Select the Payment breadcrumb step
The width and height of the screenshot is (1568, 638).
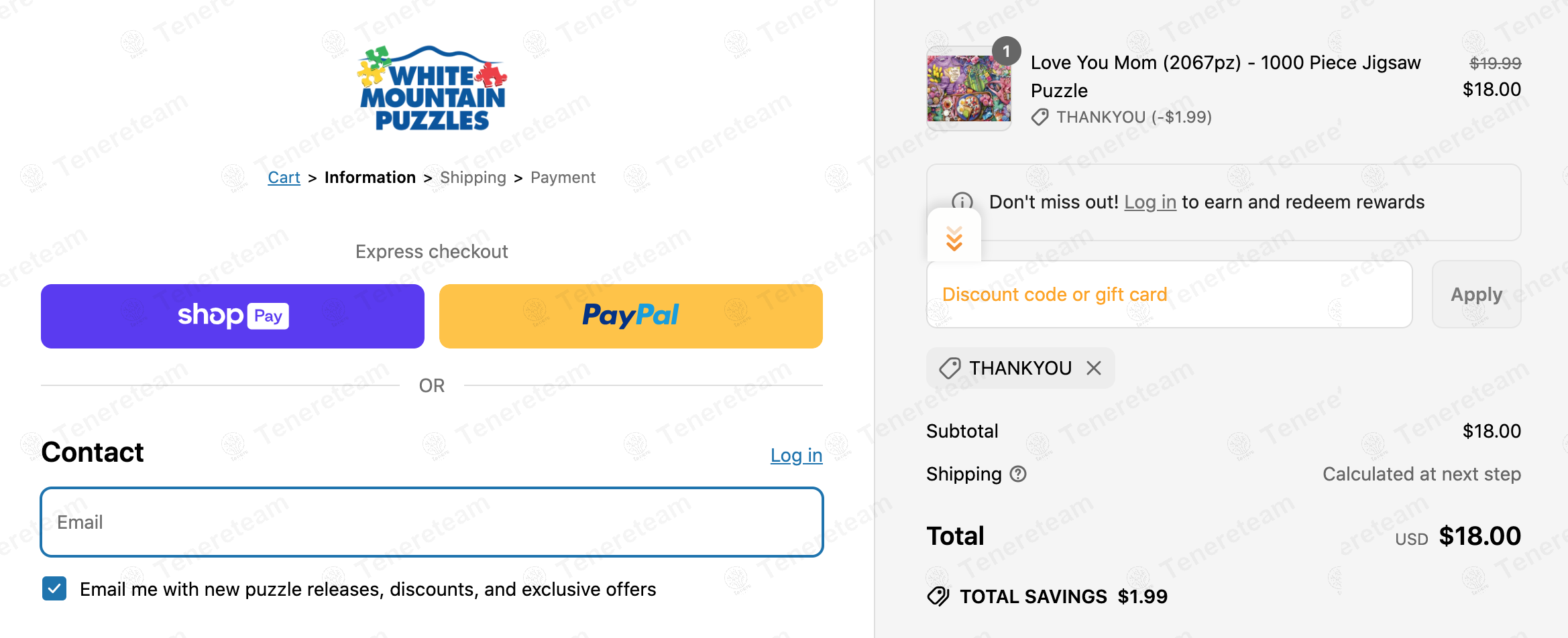click(563, 178)
